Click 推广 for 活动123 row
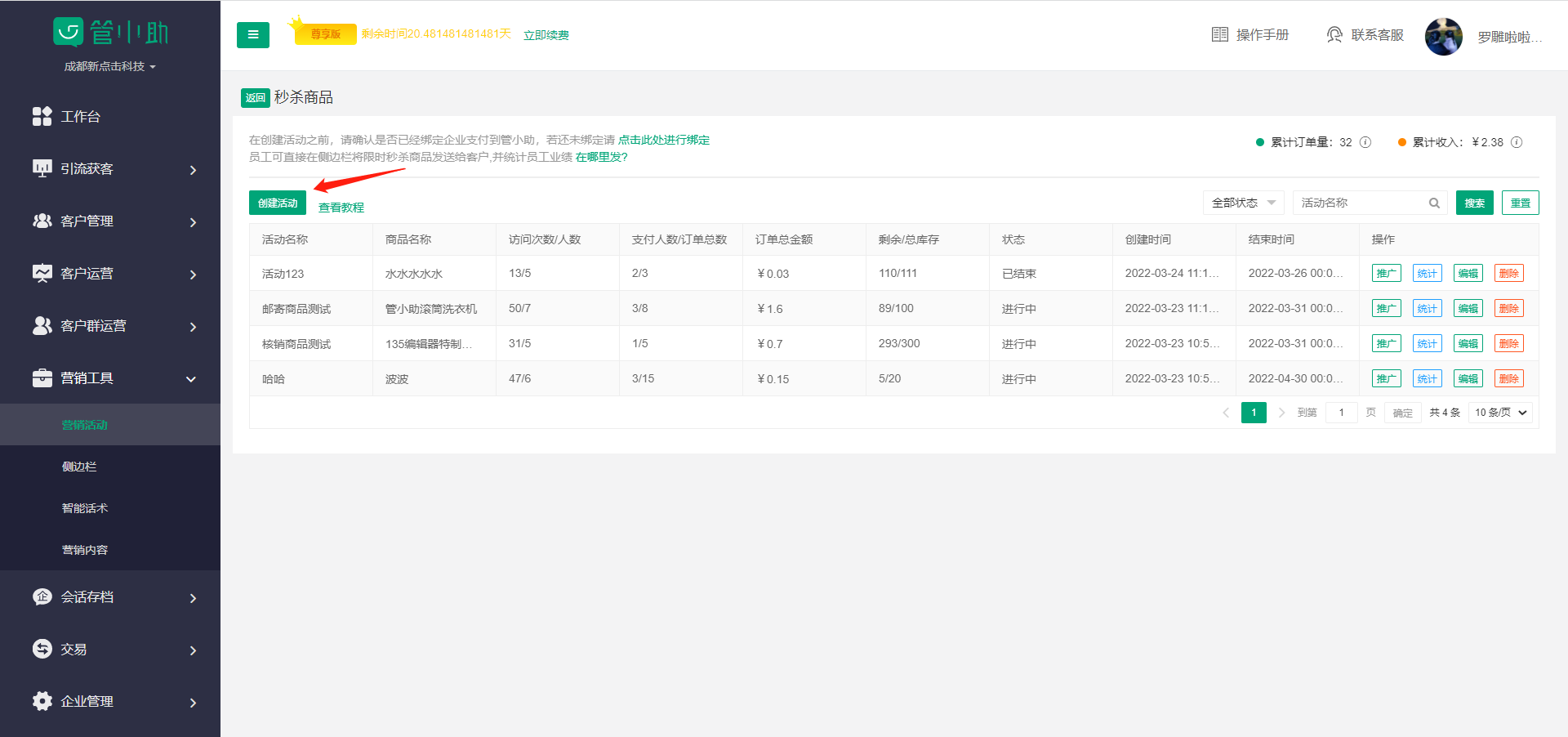Screen dimensions: 1568x737 (1387, 273)
